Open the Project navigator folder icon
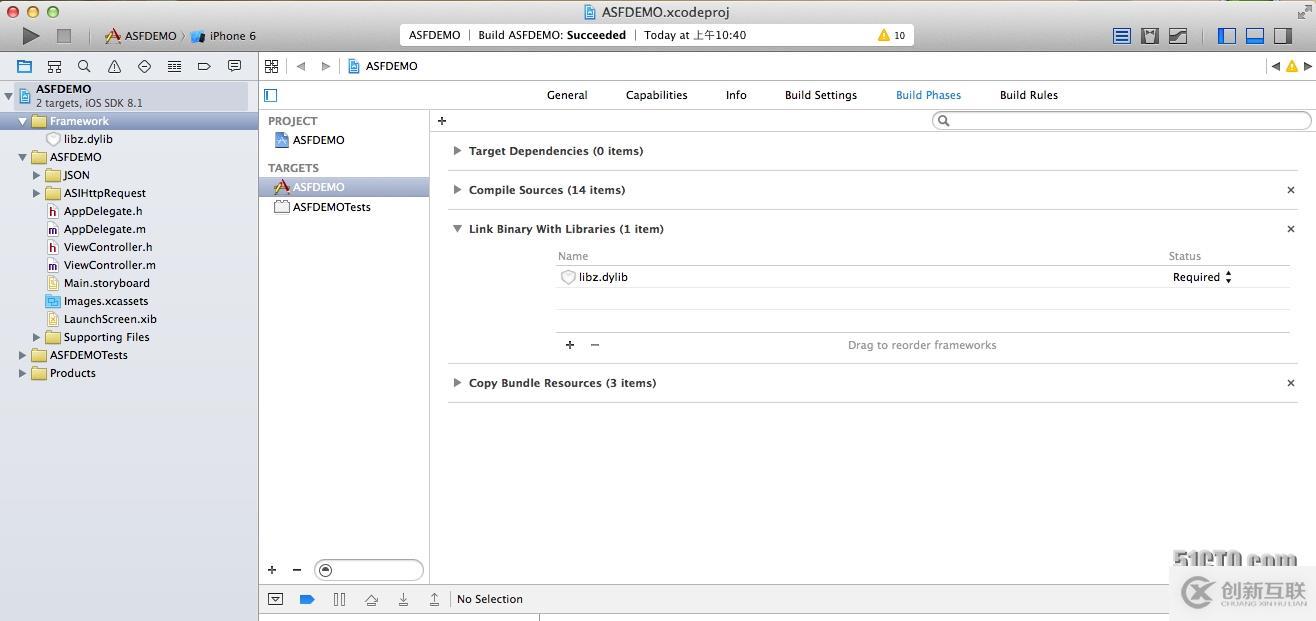The width and height of the screenshot is (1316, 621). pyautogui.click(x=24, y=66)
